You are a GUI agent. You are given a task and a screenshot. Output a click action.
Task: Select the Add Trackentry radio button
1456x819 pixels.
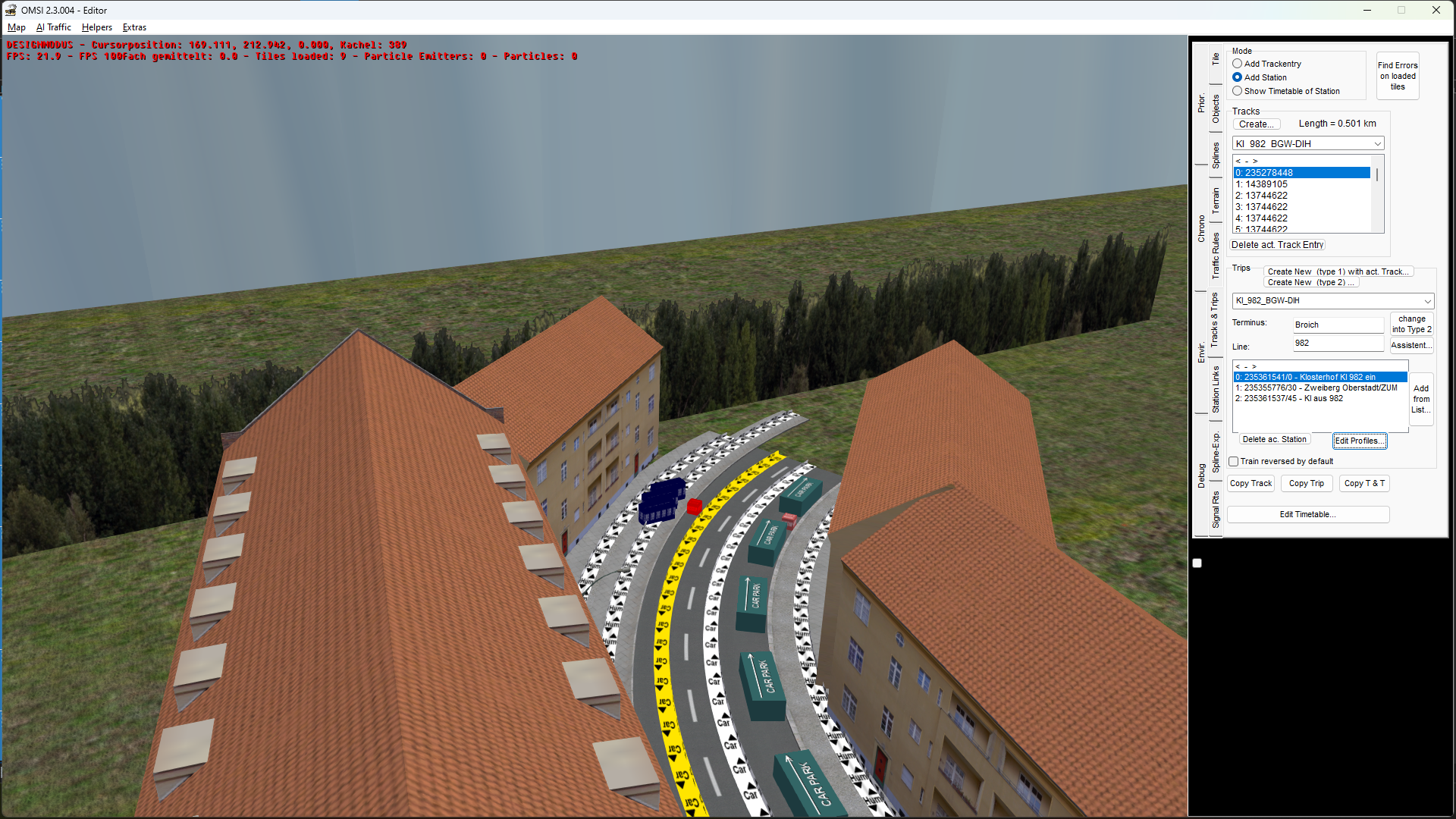[1237, 64]
